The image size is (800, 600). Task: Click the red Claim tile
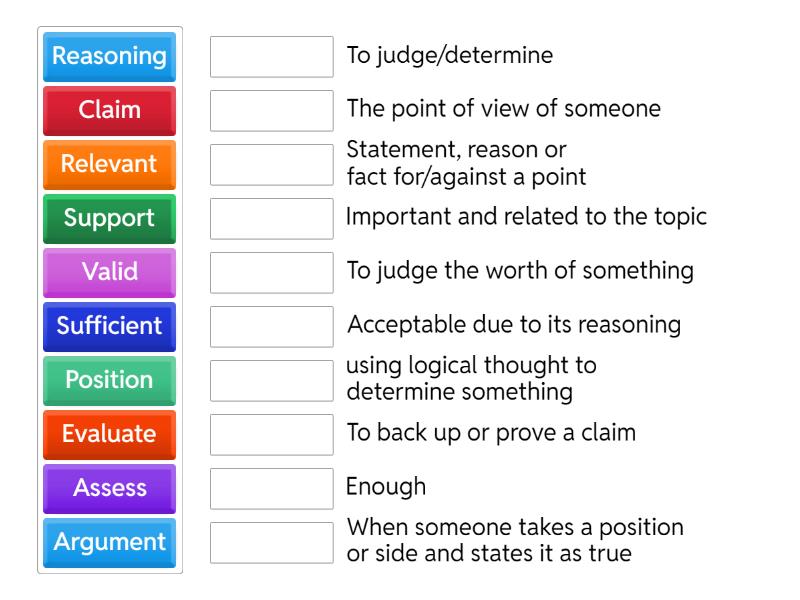pos(108,111)
